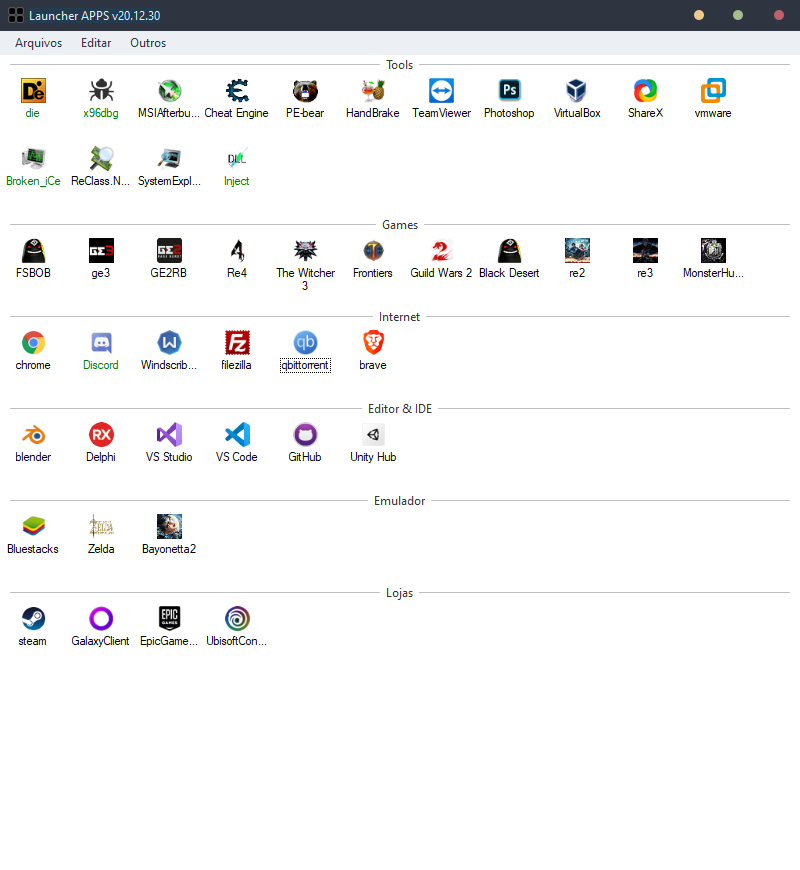
Task: Launch VS Studio
Action: [x=169, y=434]
